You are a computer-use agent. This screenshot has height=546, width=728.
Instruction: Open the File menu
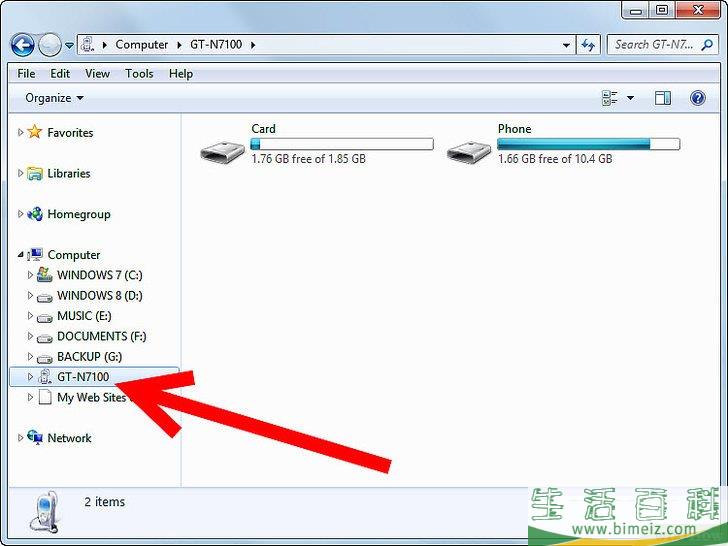pyautogui.click(x=26, y=74)
